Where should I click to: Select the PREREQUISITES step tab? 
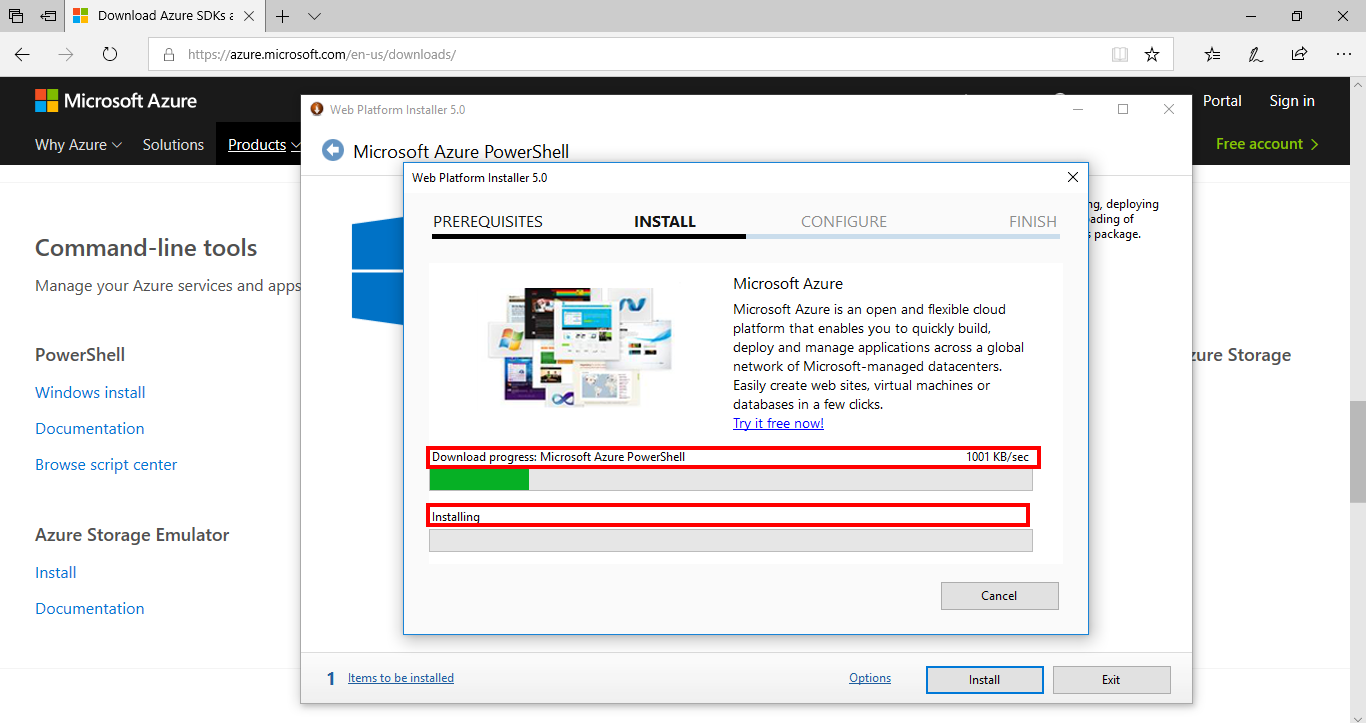coord(488,222)
